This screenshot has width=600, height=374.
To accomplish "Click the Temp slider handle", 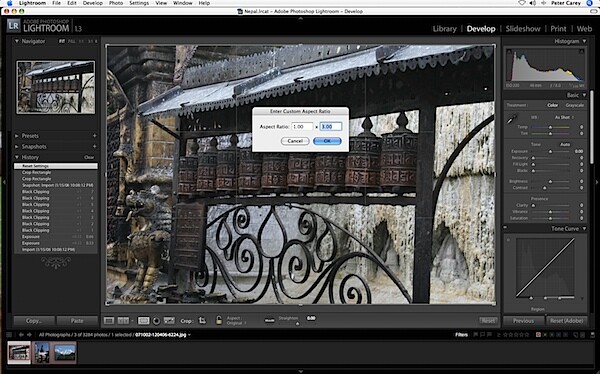I will (550, 127).
